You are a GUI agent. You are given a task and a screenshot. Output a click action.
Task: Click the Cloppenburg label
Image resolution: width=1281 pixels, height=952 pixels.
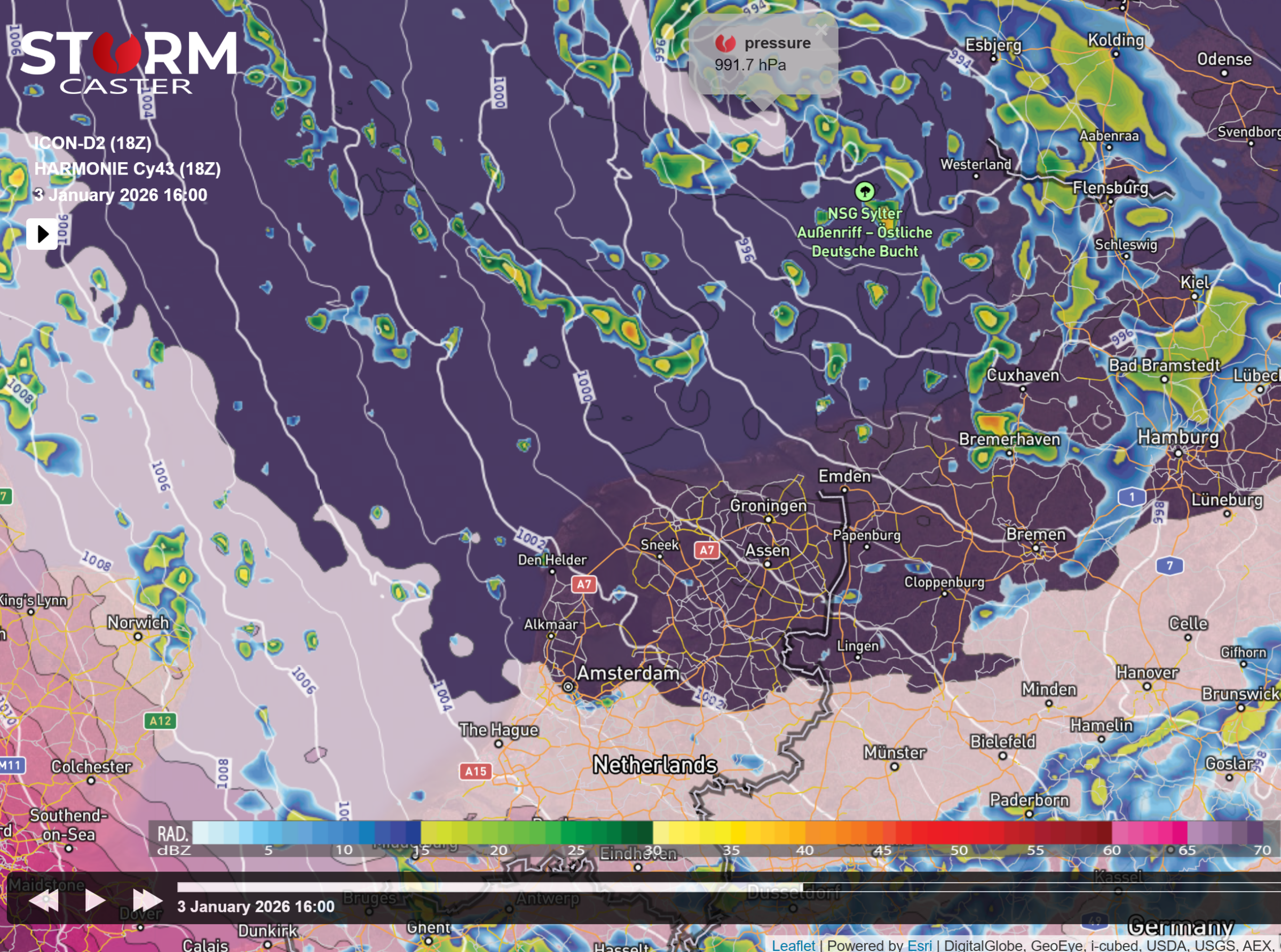pyautogui.click(x=944, y=582)
